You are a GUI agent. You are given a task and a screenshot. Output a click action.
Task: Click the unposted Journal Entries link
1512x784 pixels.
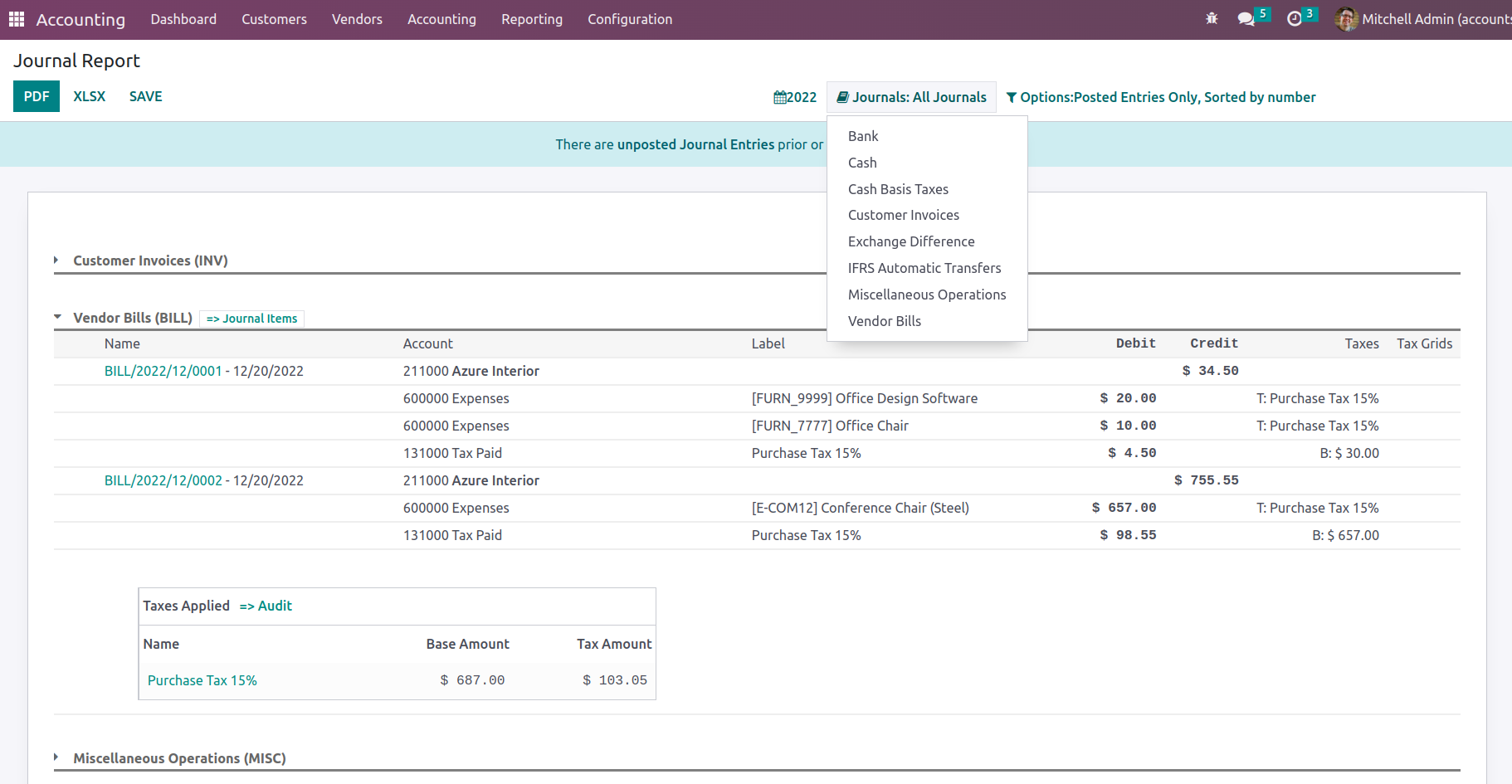[695, 144]
